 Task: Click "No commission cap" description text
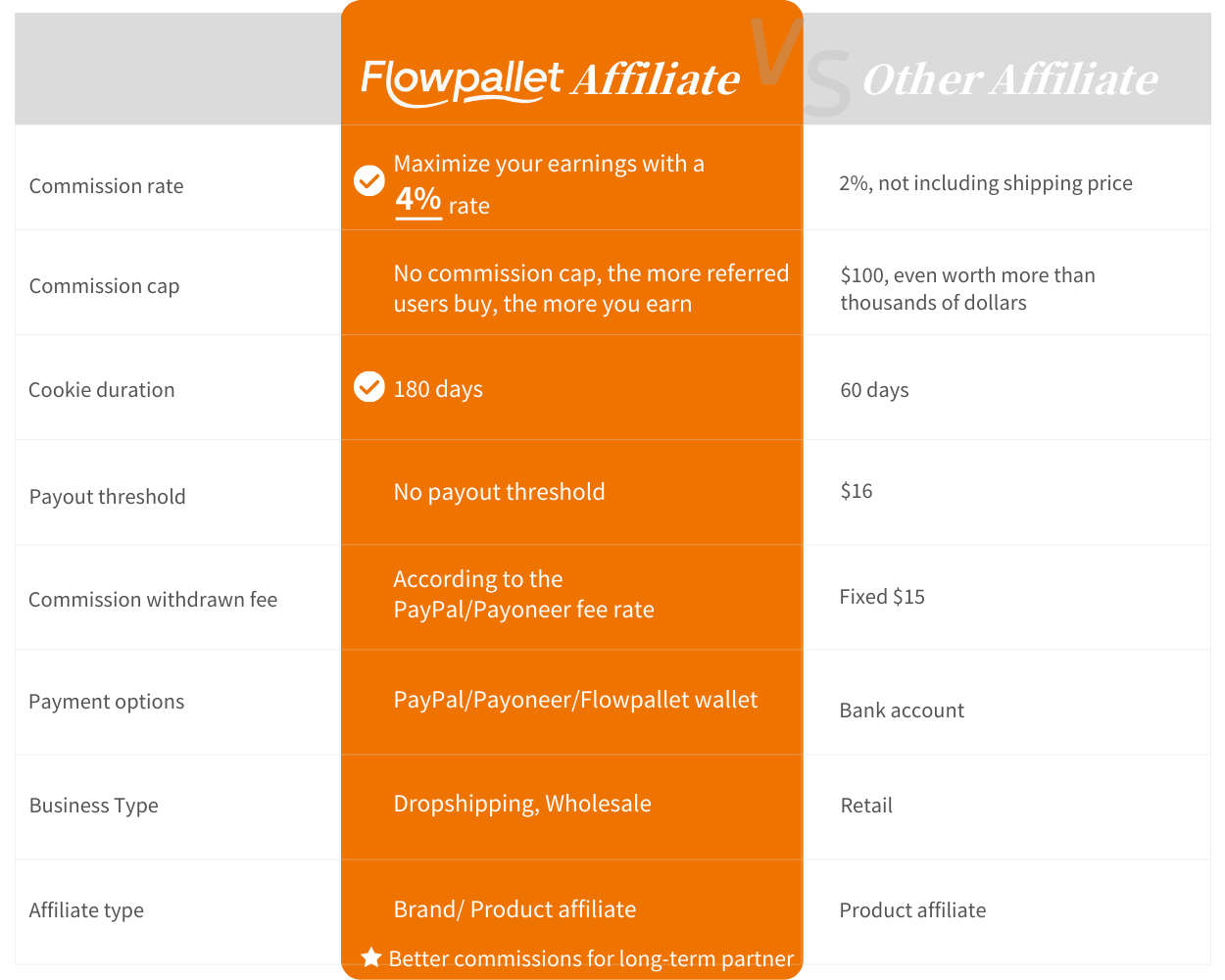click(x=591, y=288)
